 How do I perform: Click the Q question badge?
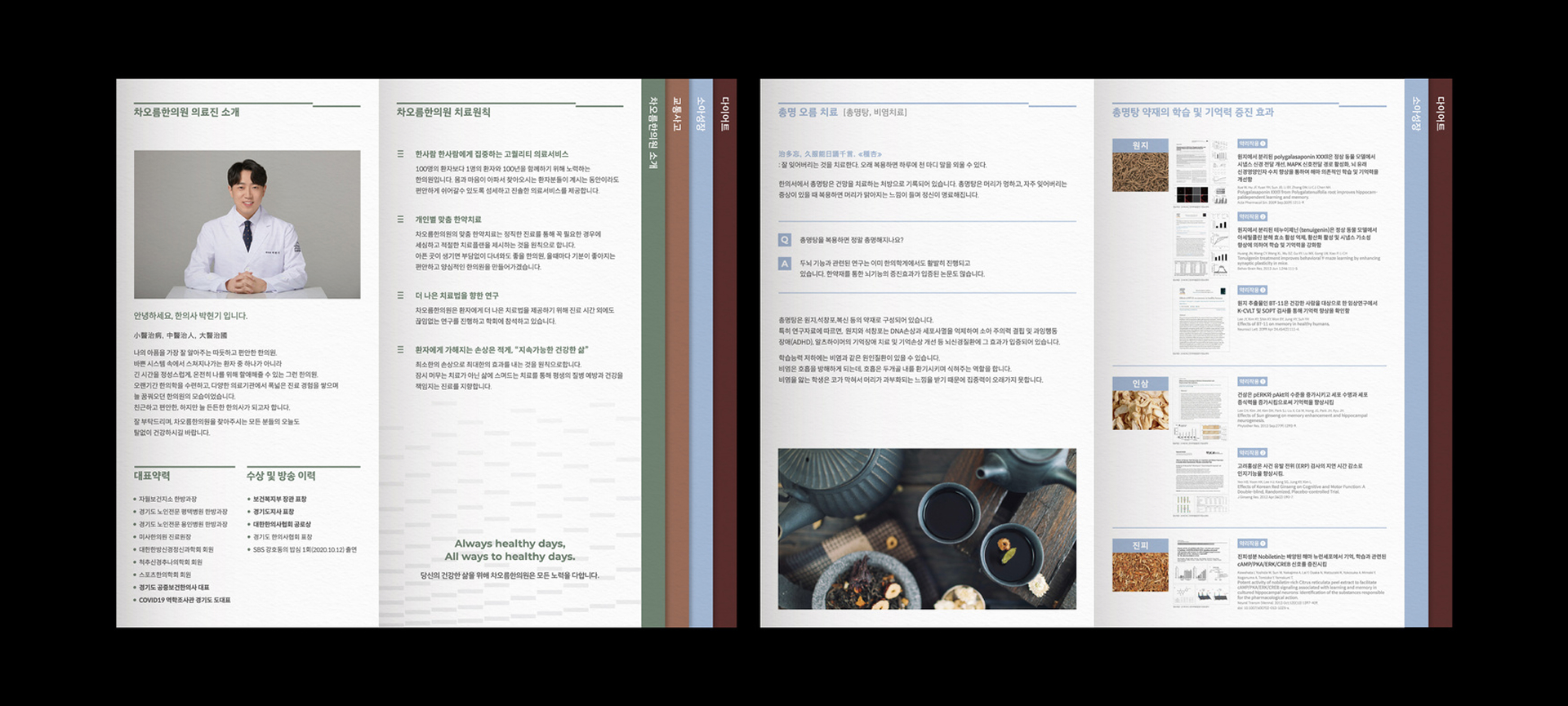pyautogui.click(x=784, y=240)
